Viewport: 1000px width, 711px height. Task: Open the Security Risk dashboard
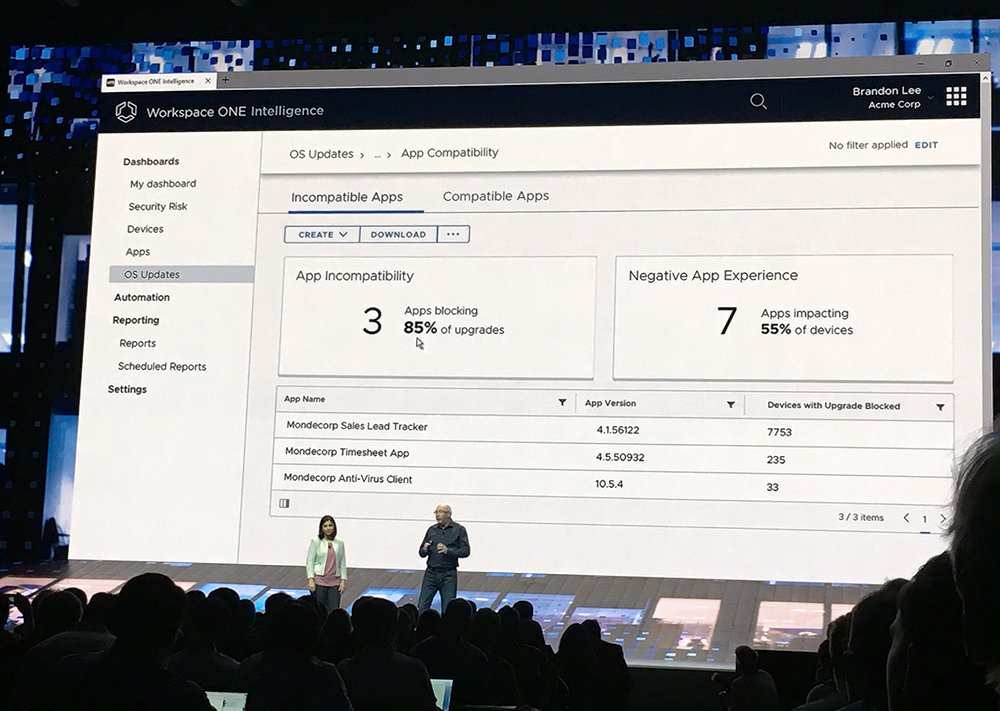pyautogui.click(x=157, y=206)
